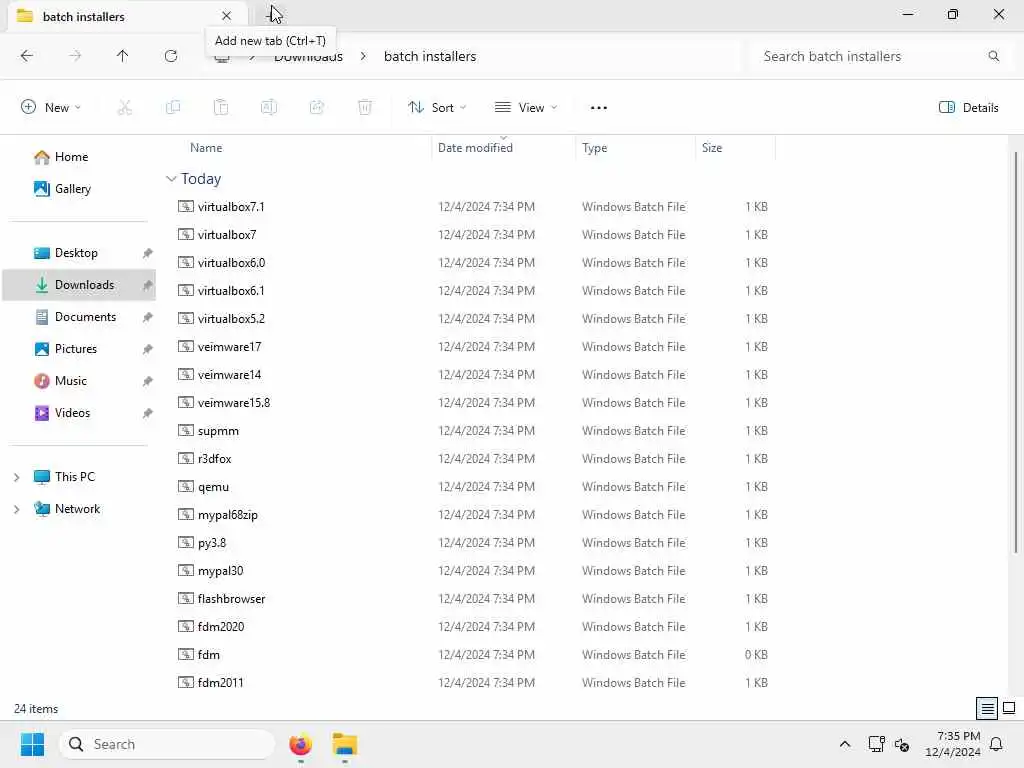Viewport: 1024px width, 768px height.
Task: Select Downloads in navigation pane
Action: tap(79, 285)
